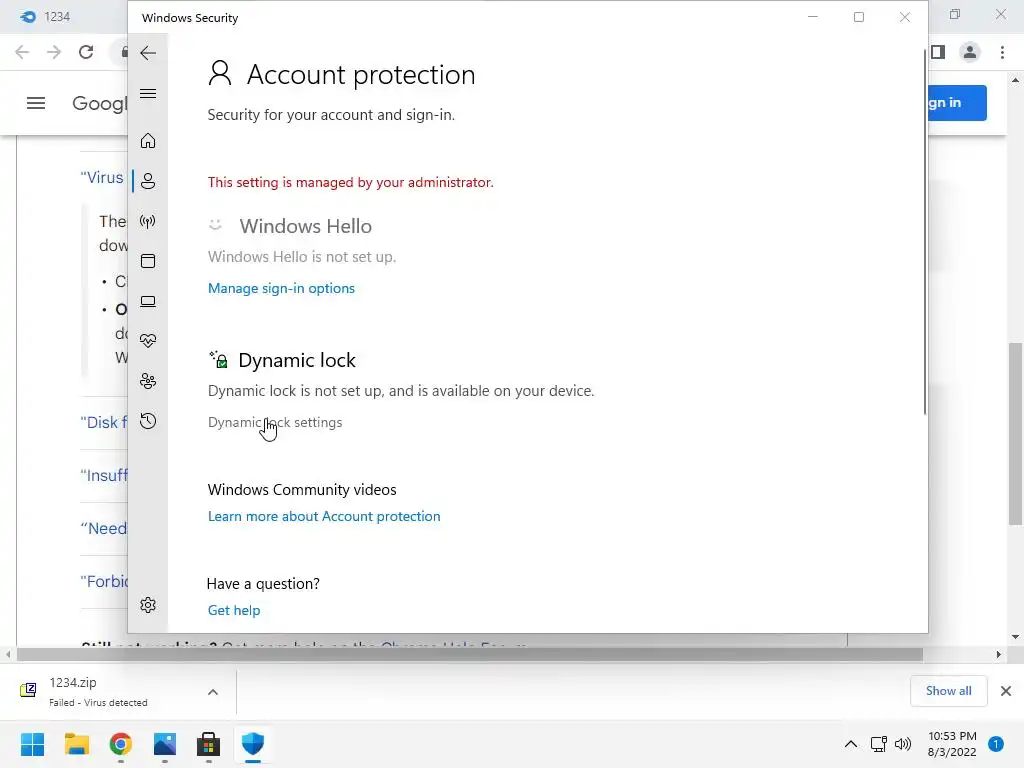Screen dimensions: 1024x768
Task: Expand the "Insuff" help topic
Action: pos(104,475)
